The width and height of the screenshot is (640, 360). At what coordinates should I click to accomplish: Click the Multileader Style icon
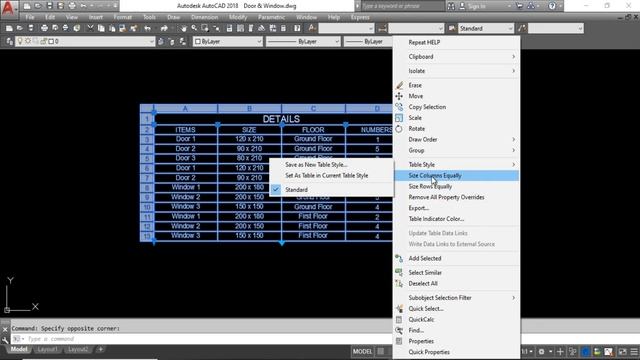(x=522, y=28)
